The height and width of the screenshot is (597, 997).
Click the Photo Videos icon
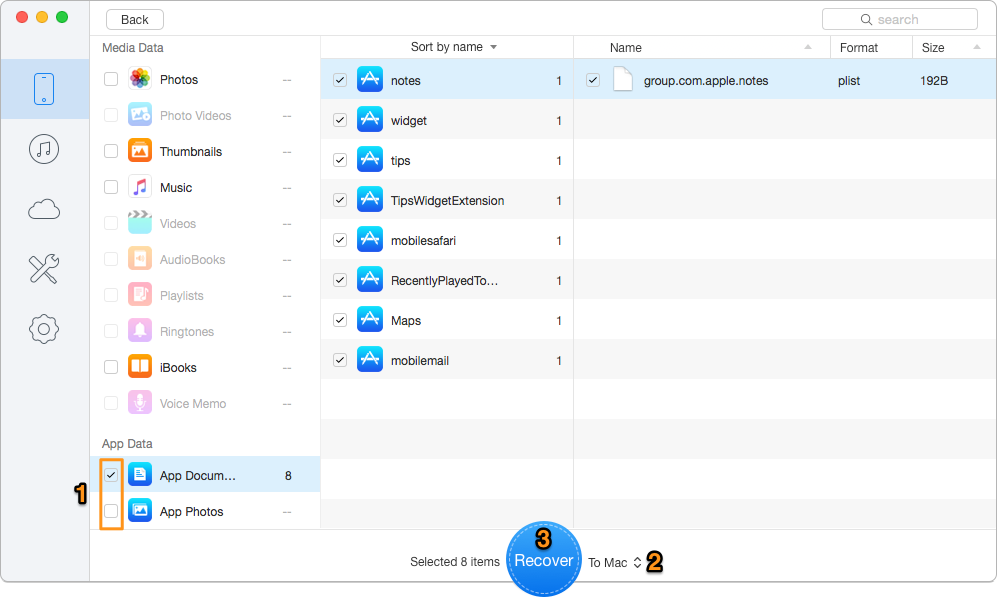tap(140, 115)
